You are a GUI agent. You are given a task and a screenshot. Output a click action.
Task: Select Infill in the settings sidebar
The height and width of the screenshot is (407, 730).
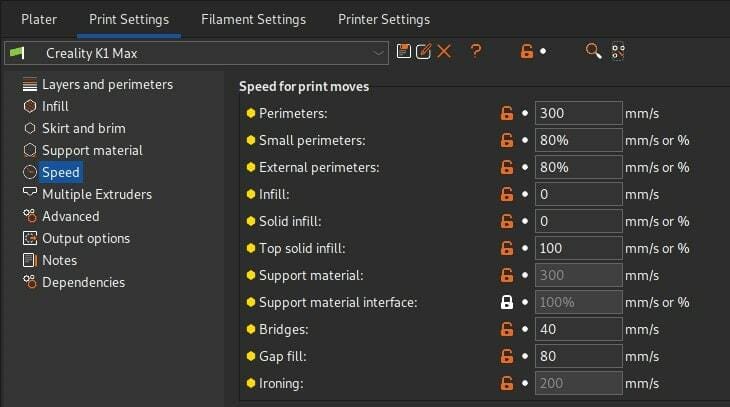[55, 106]
